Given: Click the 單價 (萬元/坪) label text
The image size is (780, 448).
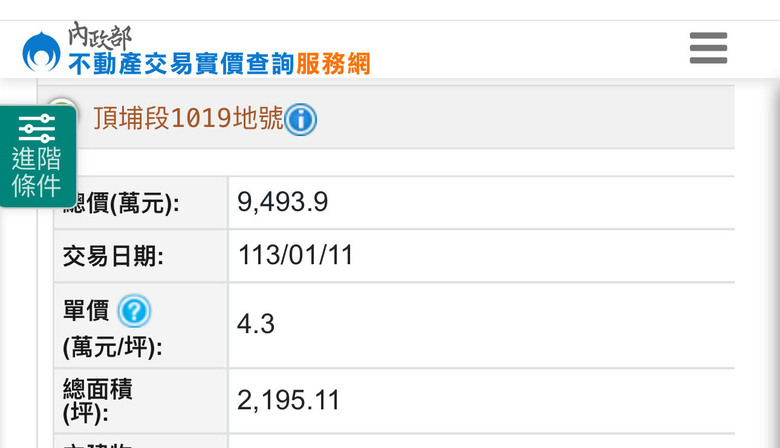Looking at the screenshot, I should tap(112, 328).
